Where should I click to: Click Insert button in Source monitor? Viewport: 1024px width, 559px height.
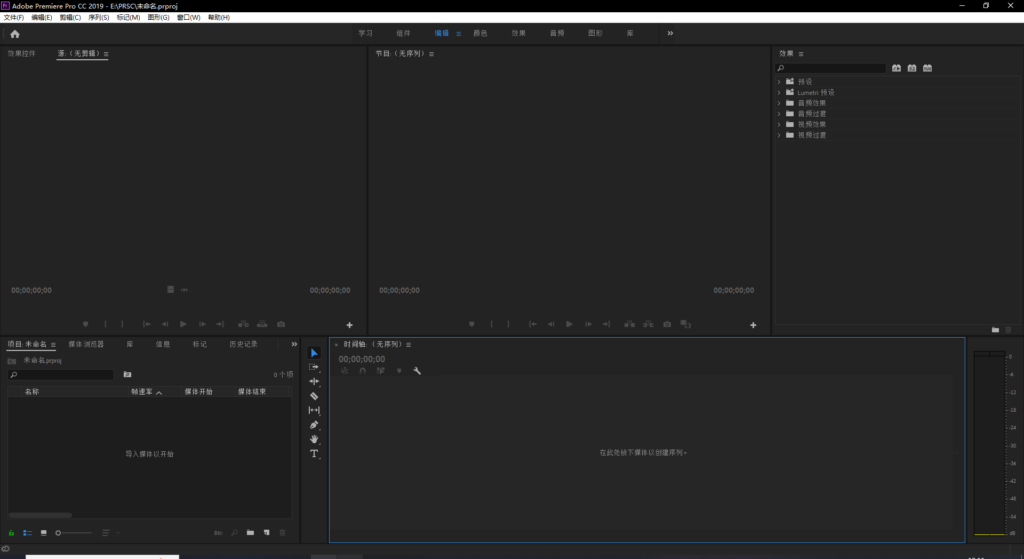pos(243,325)
